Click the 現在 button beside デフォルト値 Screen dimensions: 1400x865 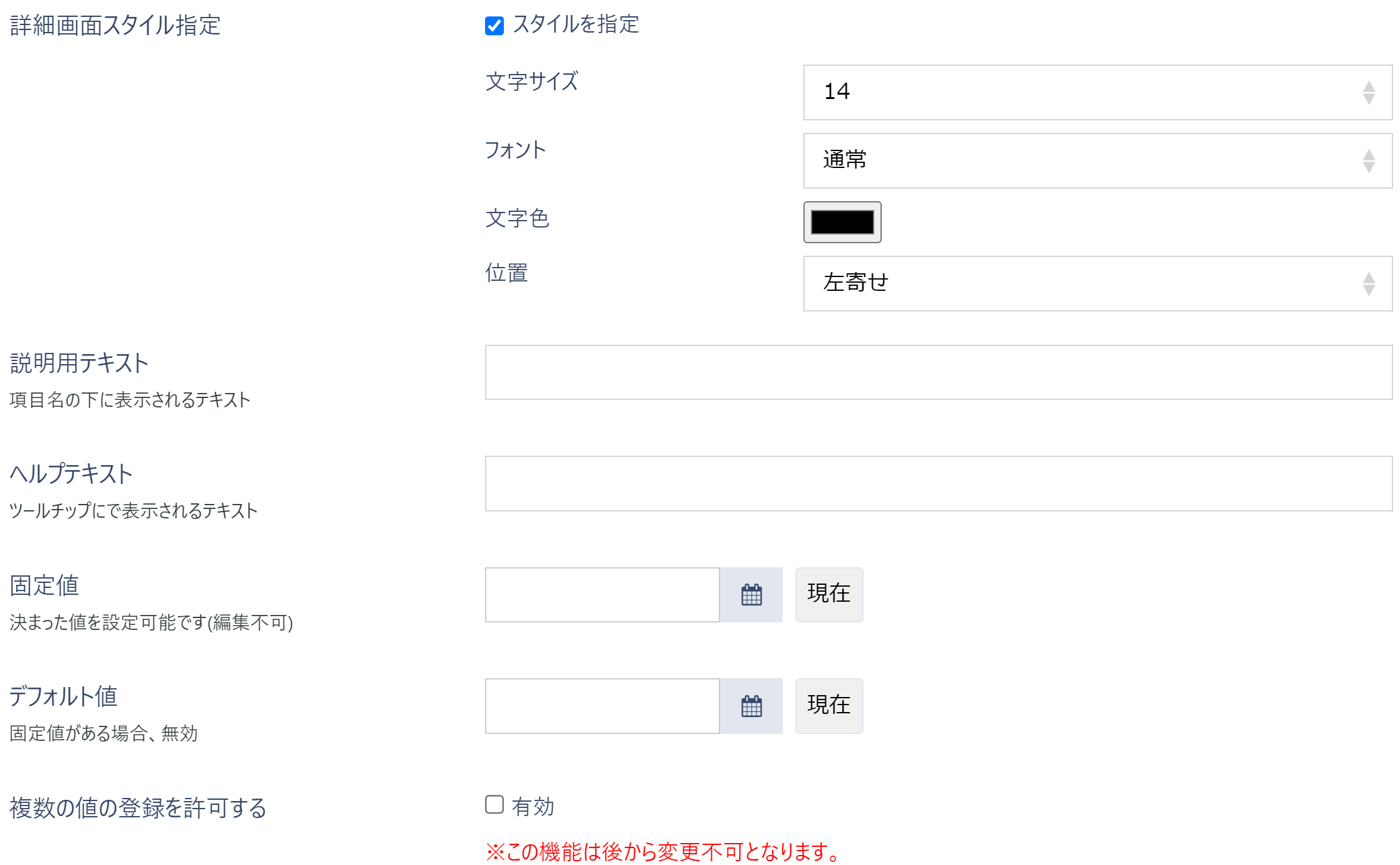tap(828, 706)
